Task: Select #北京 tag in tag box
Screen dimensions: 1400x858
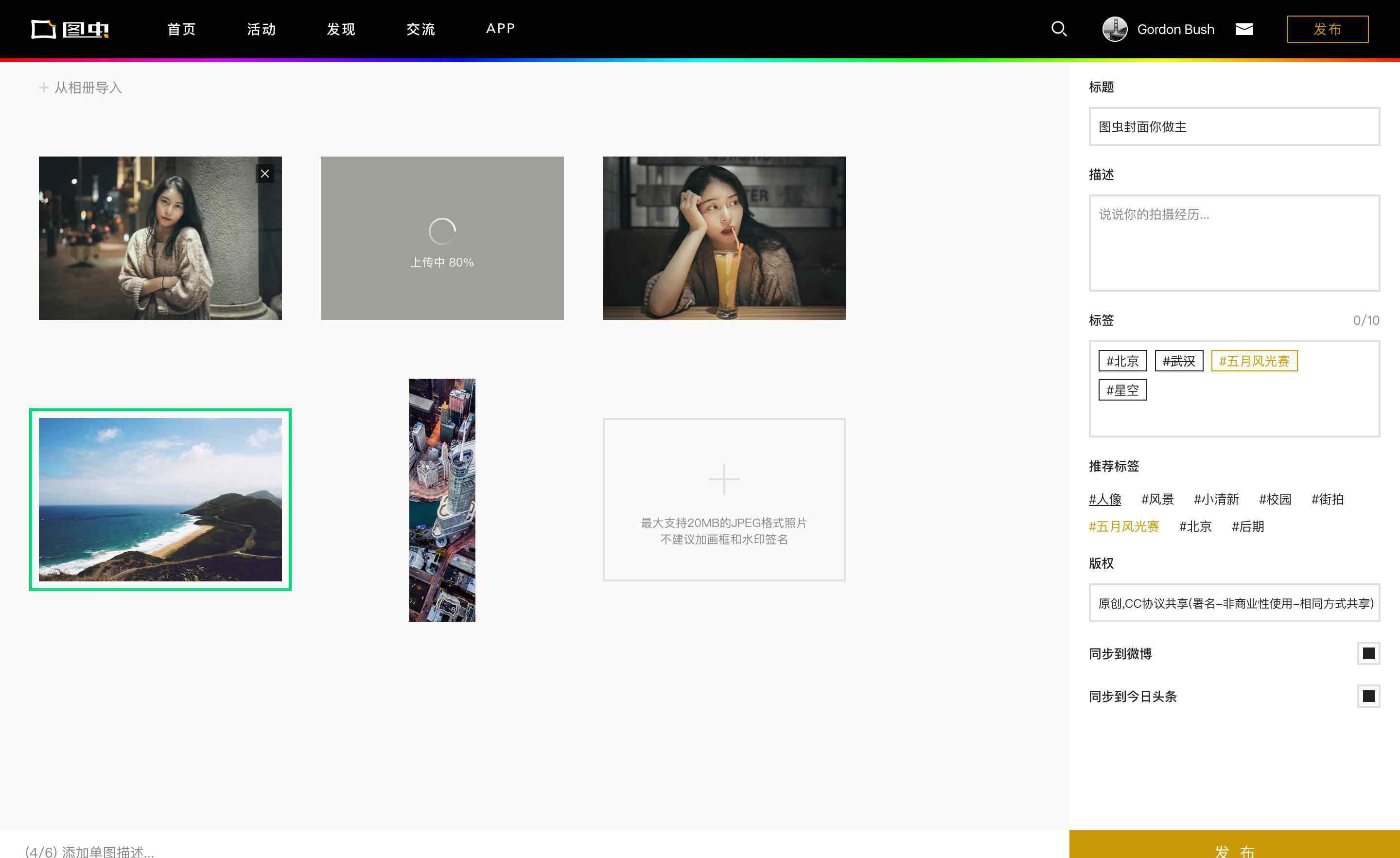Action: coord(1122,361)
